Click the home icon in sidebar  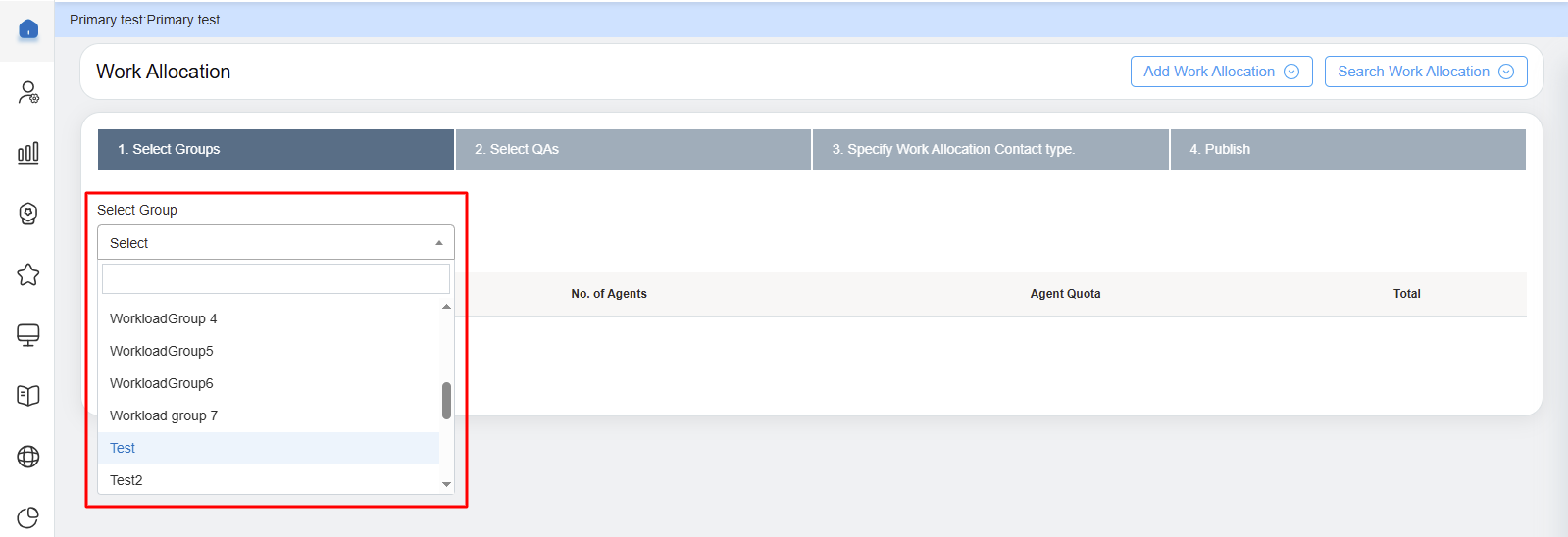[28, 29]
